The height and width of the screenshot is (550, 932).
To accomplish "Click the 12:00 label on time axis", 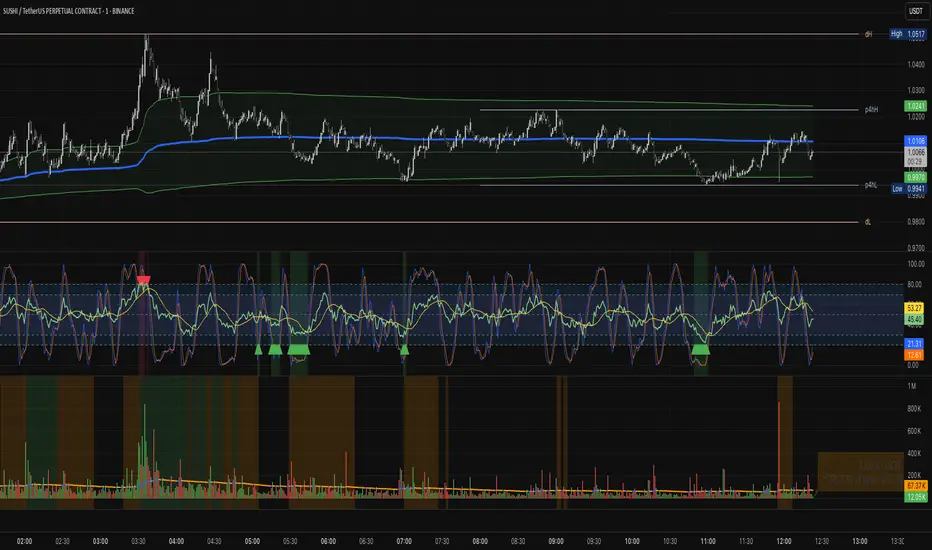I will coord(783,540).
